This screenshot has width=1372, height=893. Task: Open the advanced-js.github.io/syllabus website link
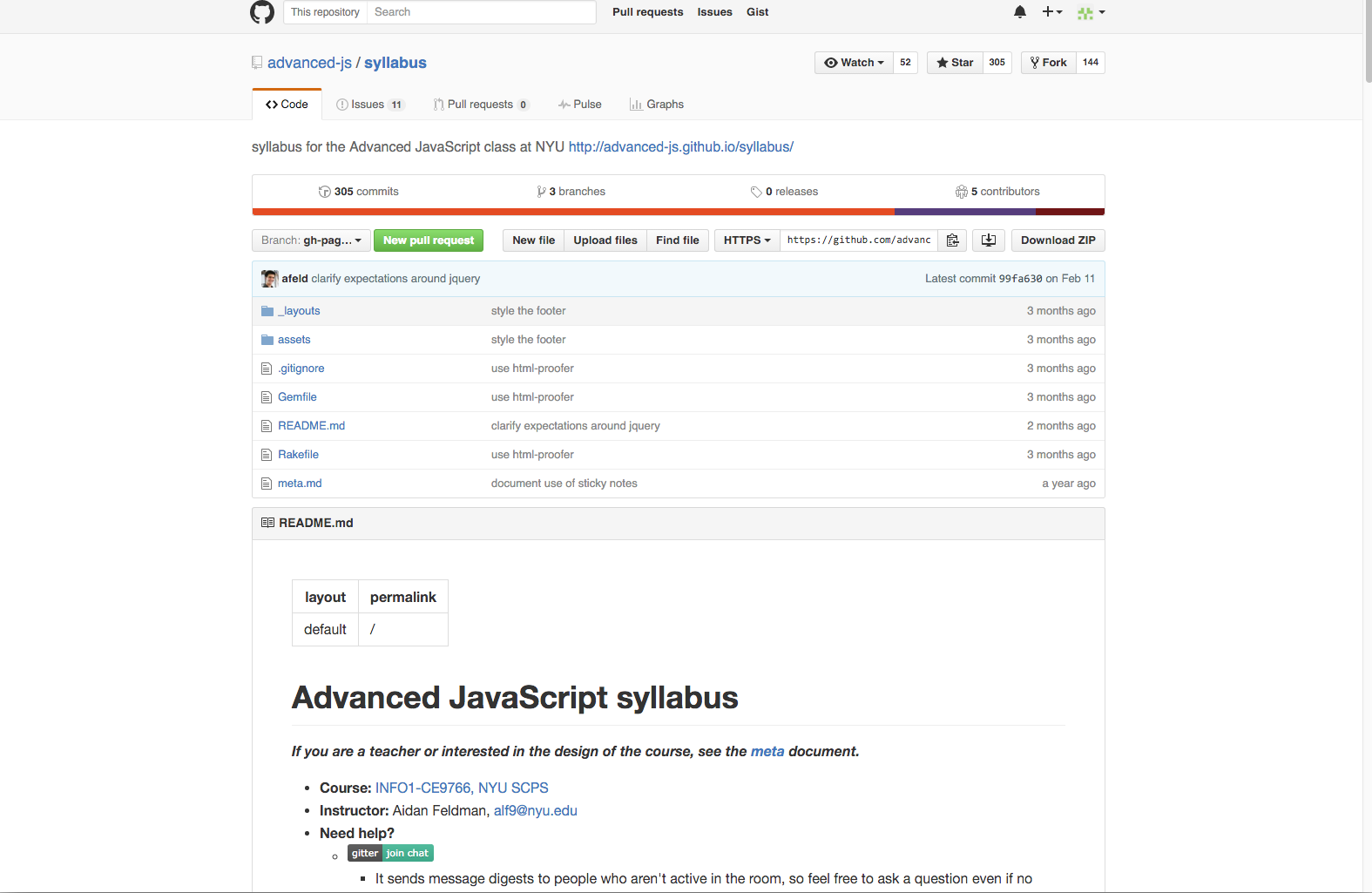point(681,147)
